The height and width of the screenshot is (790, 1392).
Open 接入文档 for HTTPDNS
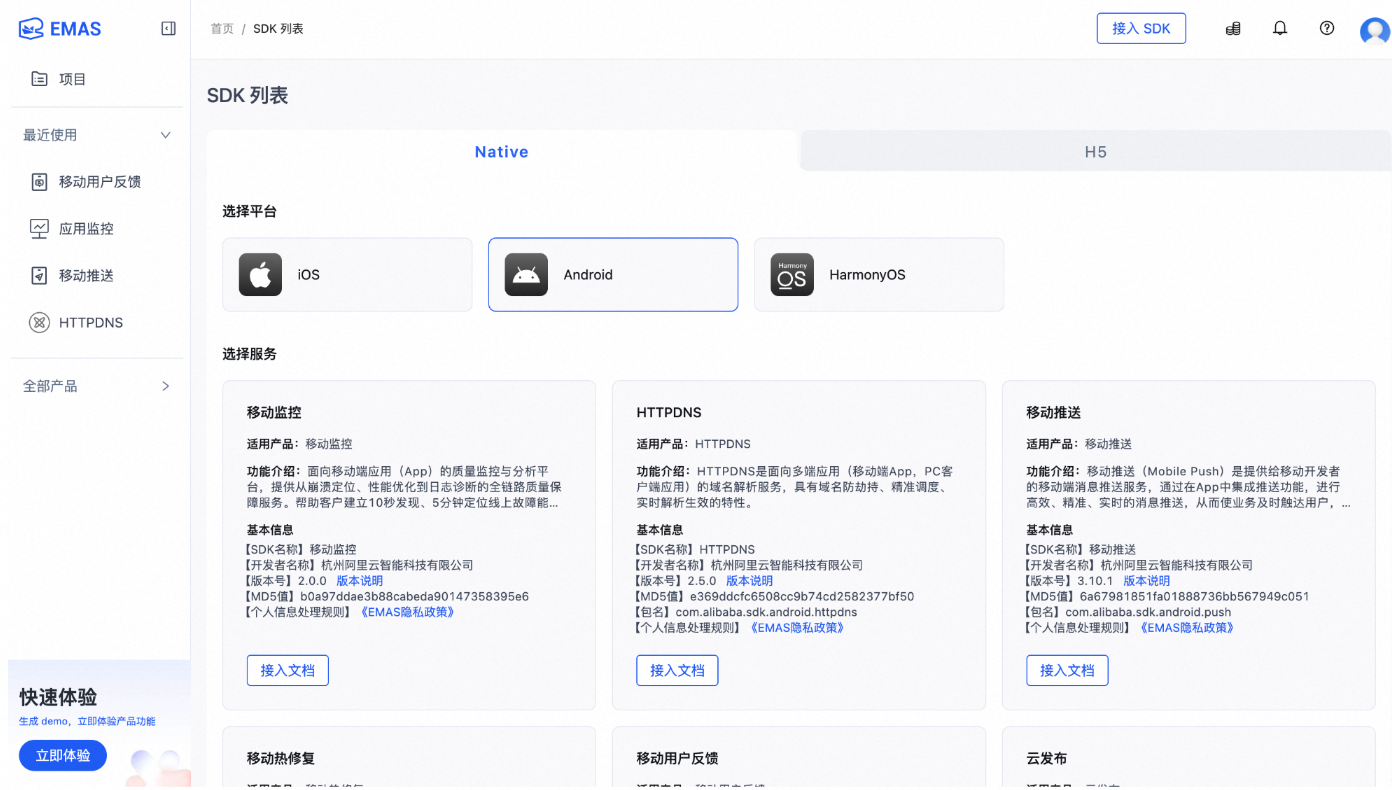coord(677,670)
